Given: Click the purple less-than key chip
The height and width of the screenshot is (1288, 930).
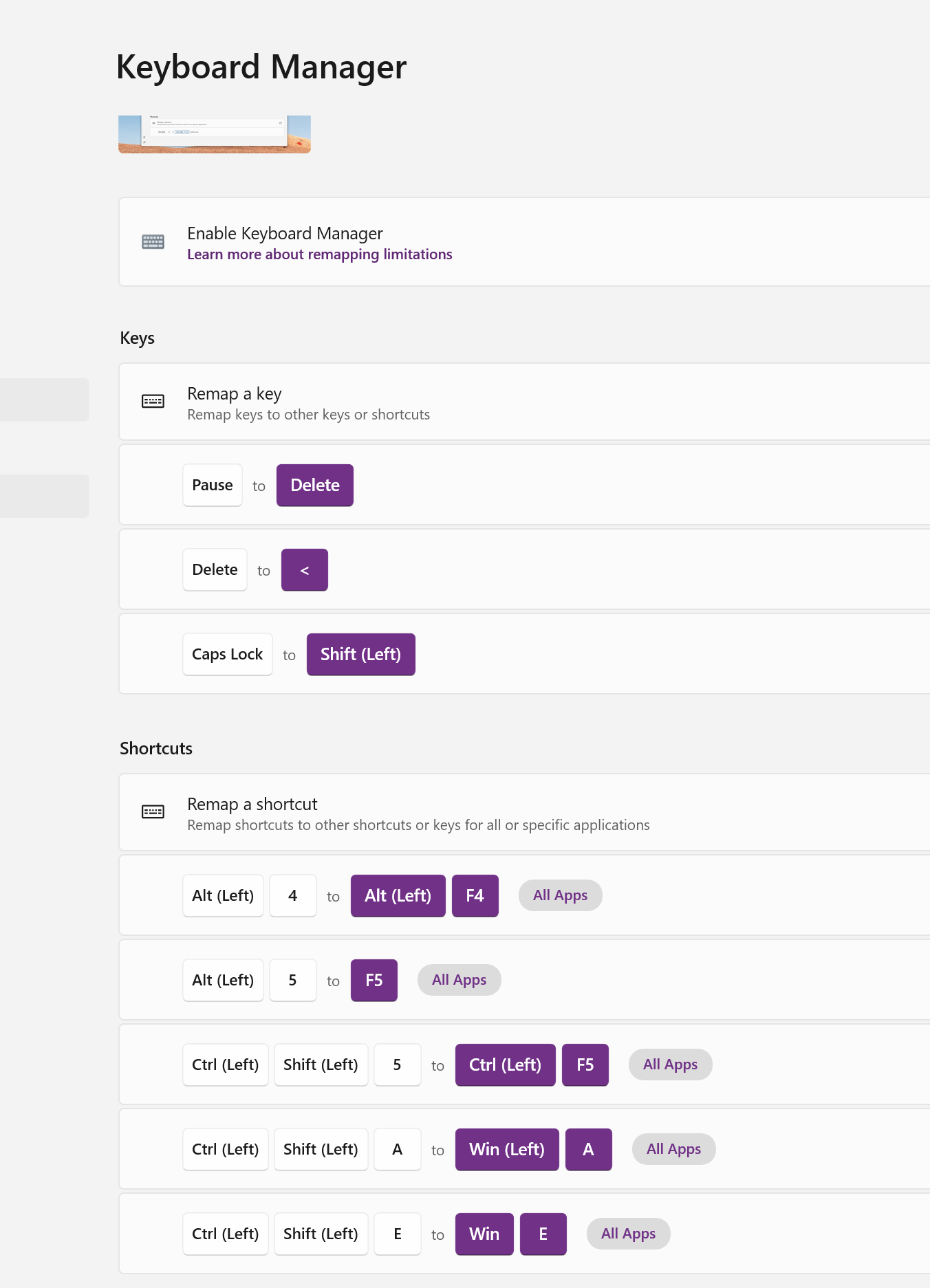Looking at the screenshot, I should pos(304,570).
